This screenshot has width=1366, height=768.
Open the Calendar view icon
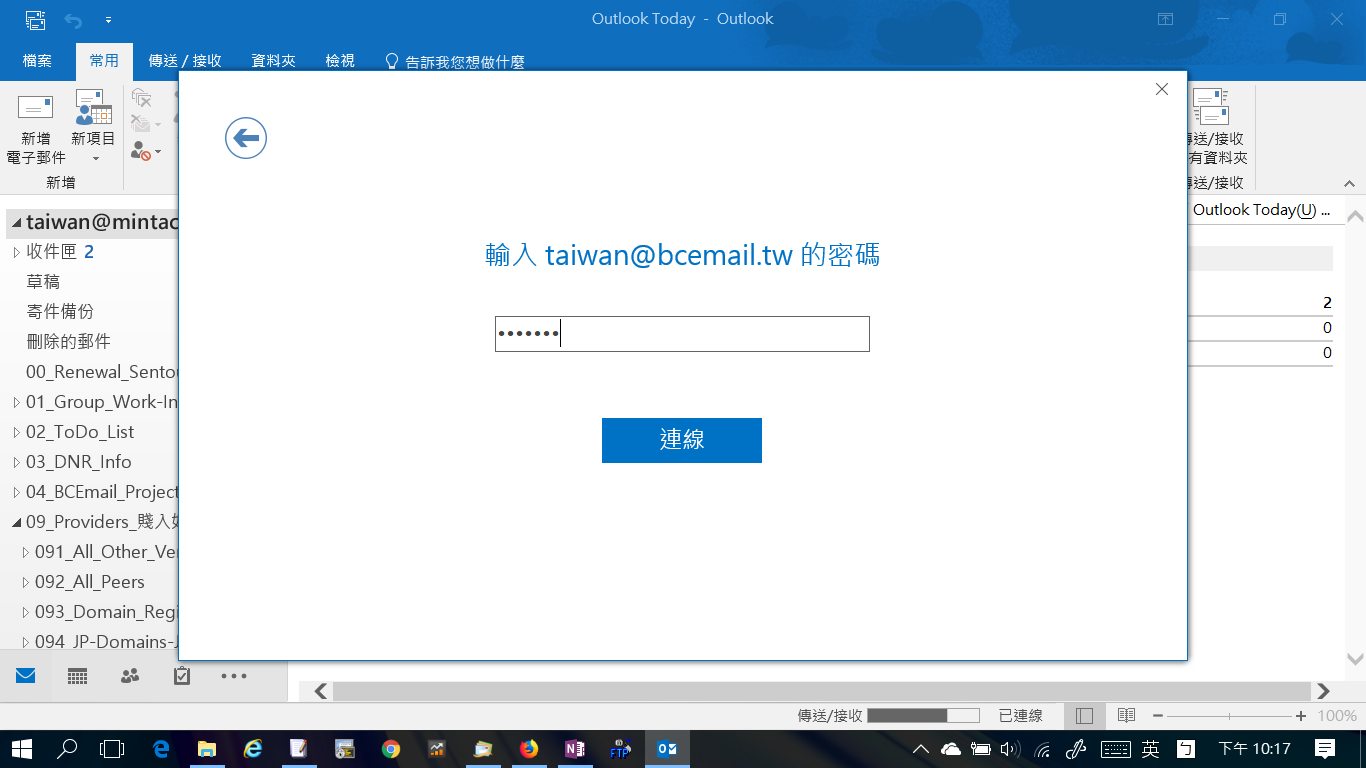(x=78, y=676)
